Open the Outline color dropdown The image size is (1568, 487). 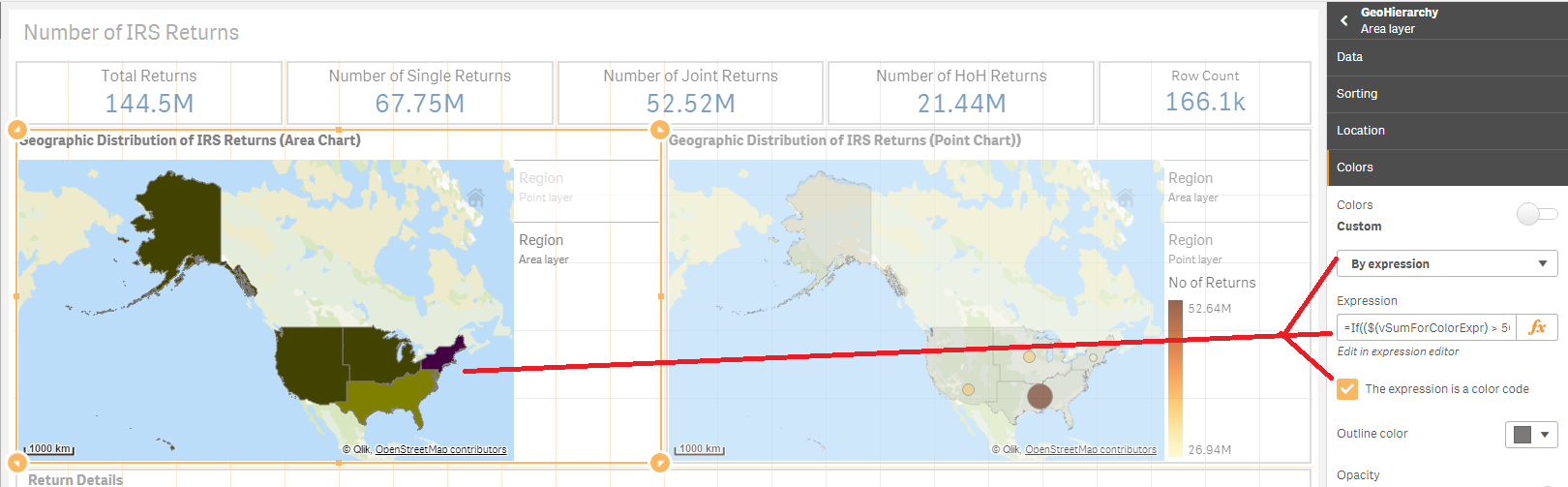pyautogui.click(x=1530, y=435)
